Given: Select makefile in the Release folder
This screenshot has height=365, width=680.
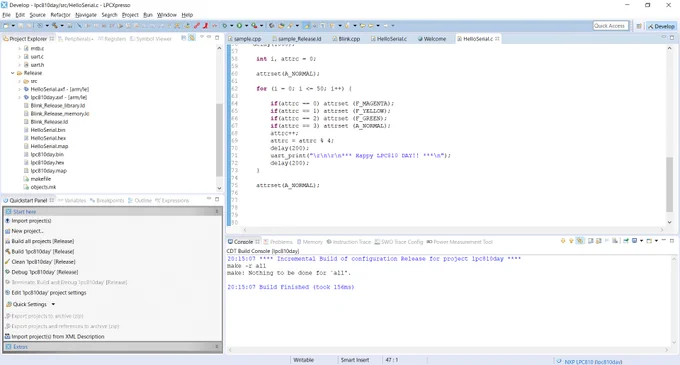Looking at the screenshot, I should 40,179.
